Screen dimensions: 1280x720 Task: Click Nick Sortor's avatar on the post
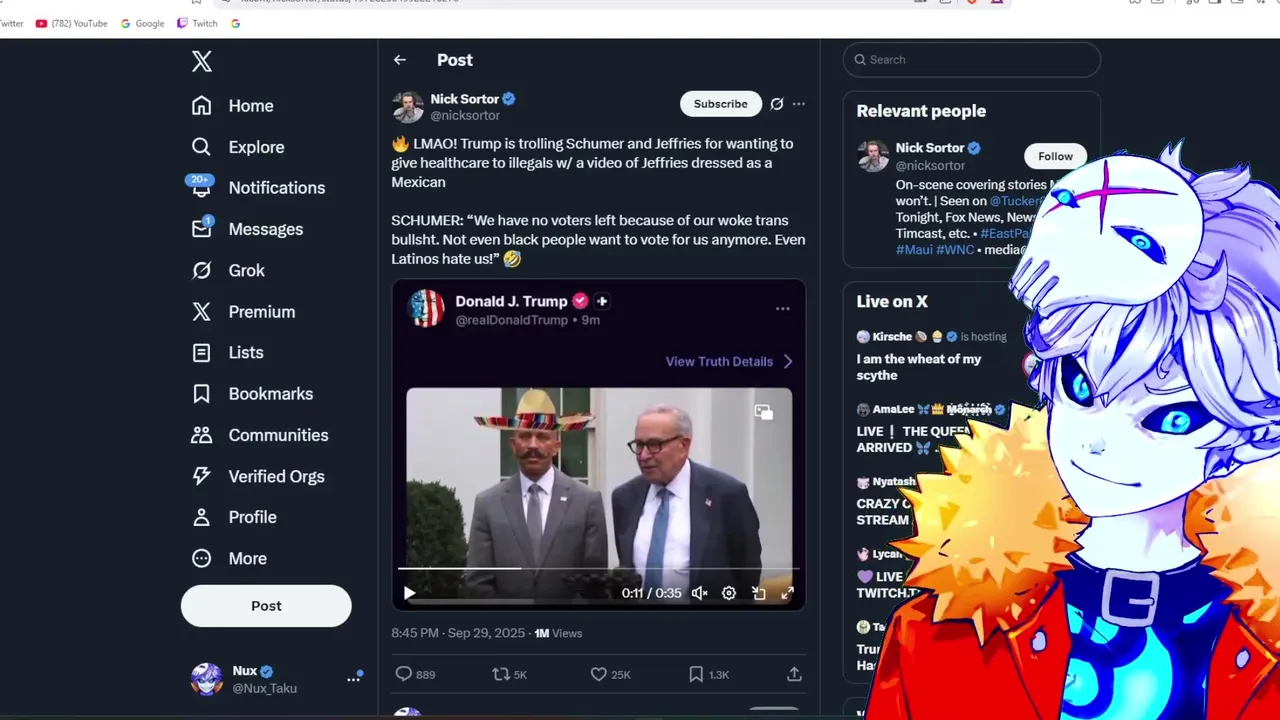[408, 107]
